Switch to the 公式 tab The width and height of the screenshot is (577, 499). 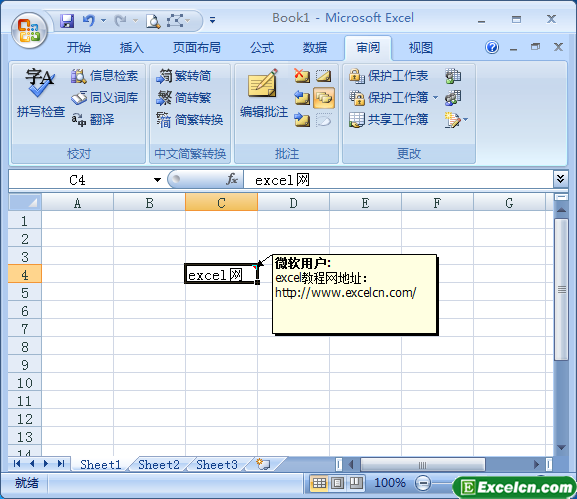click(262, 47)
